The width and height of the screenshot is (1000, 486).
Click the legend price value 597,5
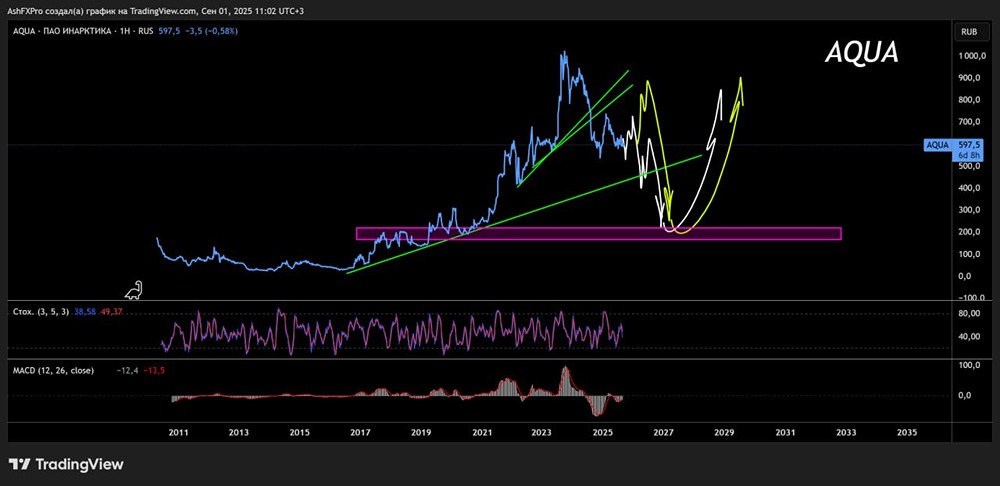coord(167,31)
